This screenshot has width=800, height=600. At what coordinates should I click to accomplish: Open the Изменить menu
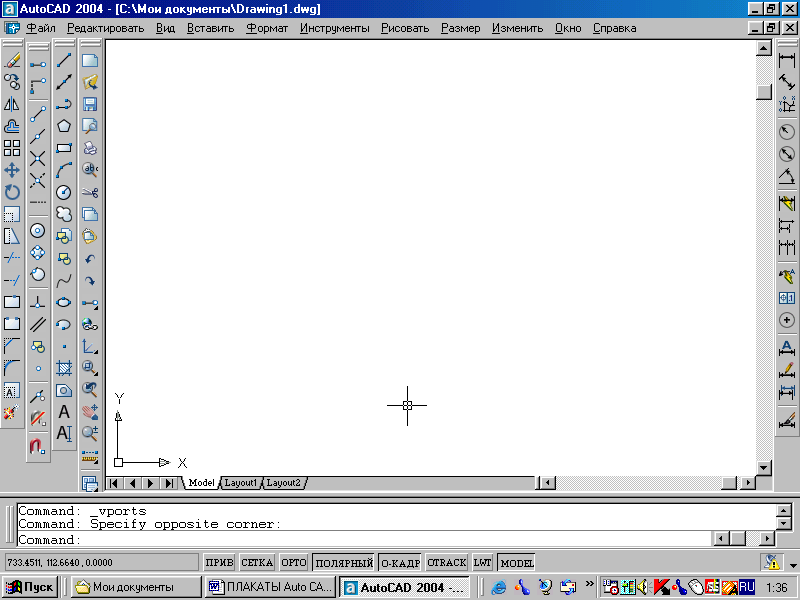click(517, 28)
